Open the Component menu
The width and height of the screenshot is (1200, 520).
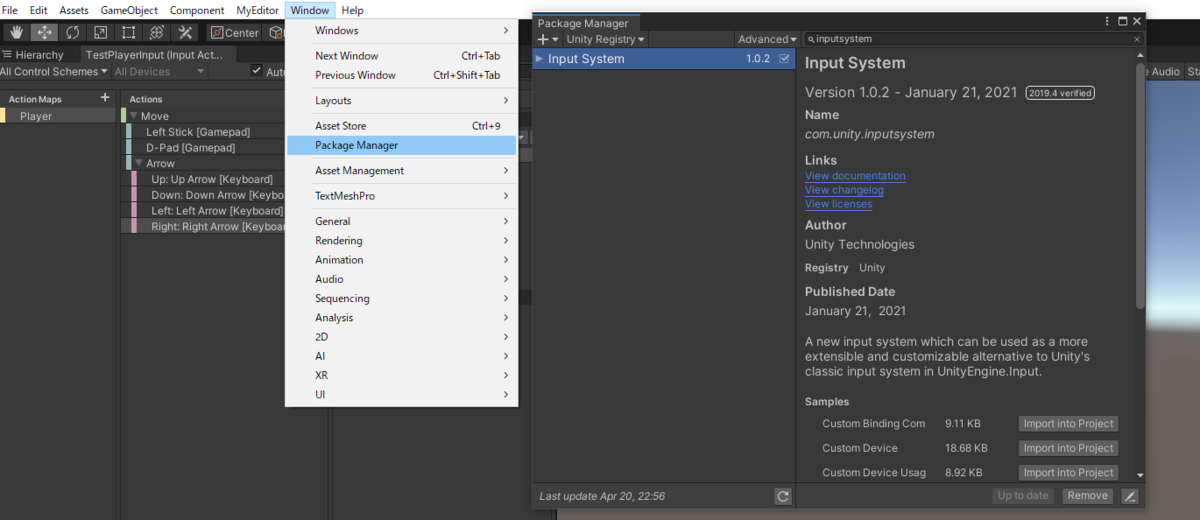197,10
